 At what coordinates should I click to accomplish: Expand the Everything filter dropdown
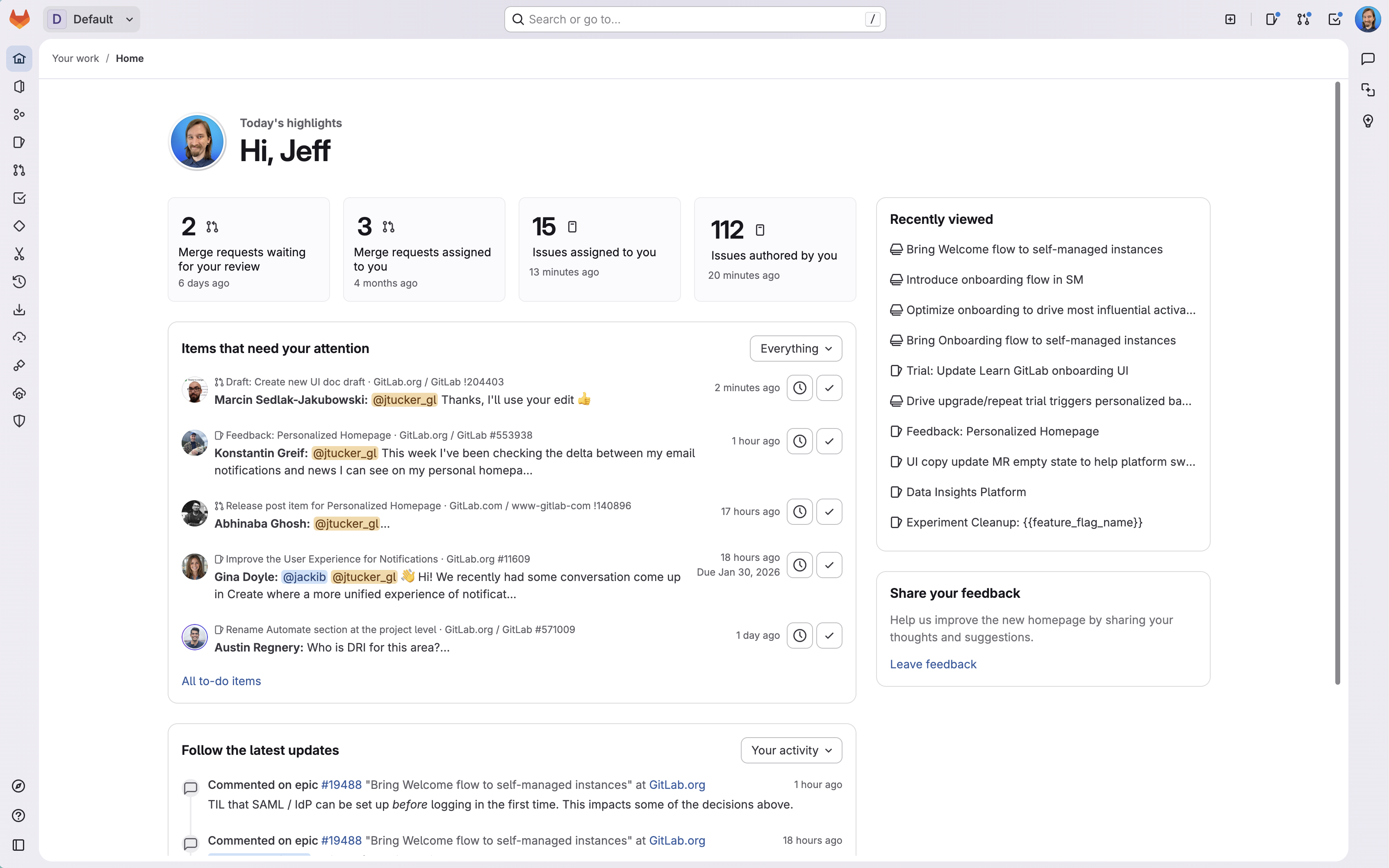(795, 349)
